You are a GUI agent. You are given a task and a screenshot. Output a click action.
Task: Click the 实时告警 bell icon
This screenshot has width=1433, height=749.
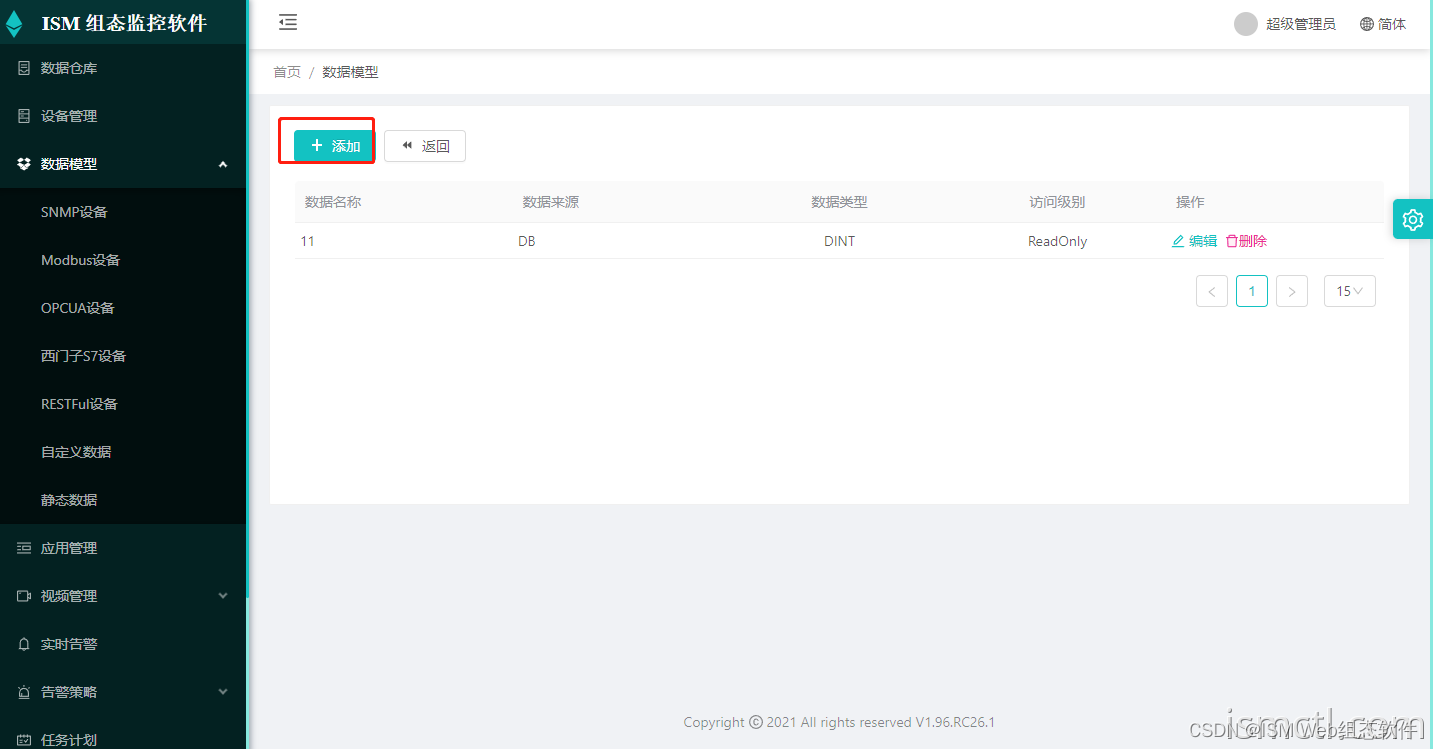tap(24, 644)
